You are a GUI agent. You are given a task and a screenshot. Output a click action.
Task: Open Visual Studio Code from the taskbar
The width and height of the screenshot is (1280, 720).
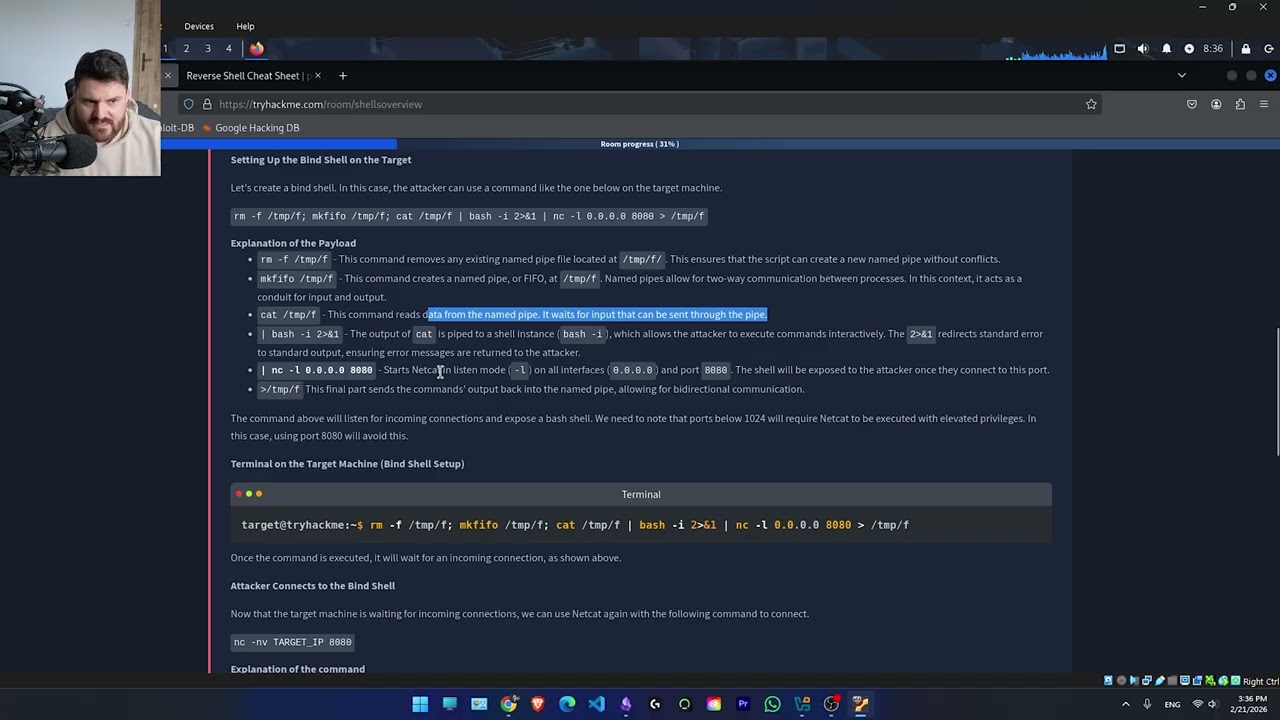(596, 704)
